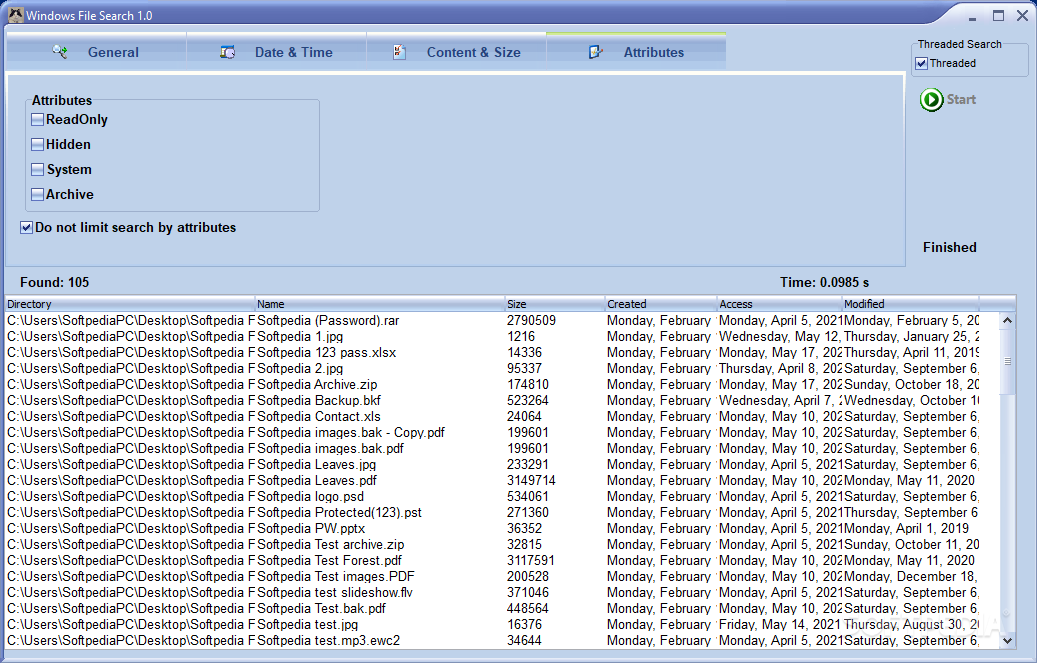Select the Softpedia Archive.zip row
The width and height of the screenshot is (1037, 663).
click(493, 384)
